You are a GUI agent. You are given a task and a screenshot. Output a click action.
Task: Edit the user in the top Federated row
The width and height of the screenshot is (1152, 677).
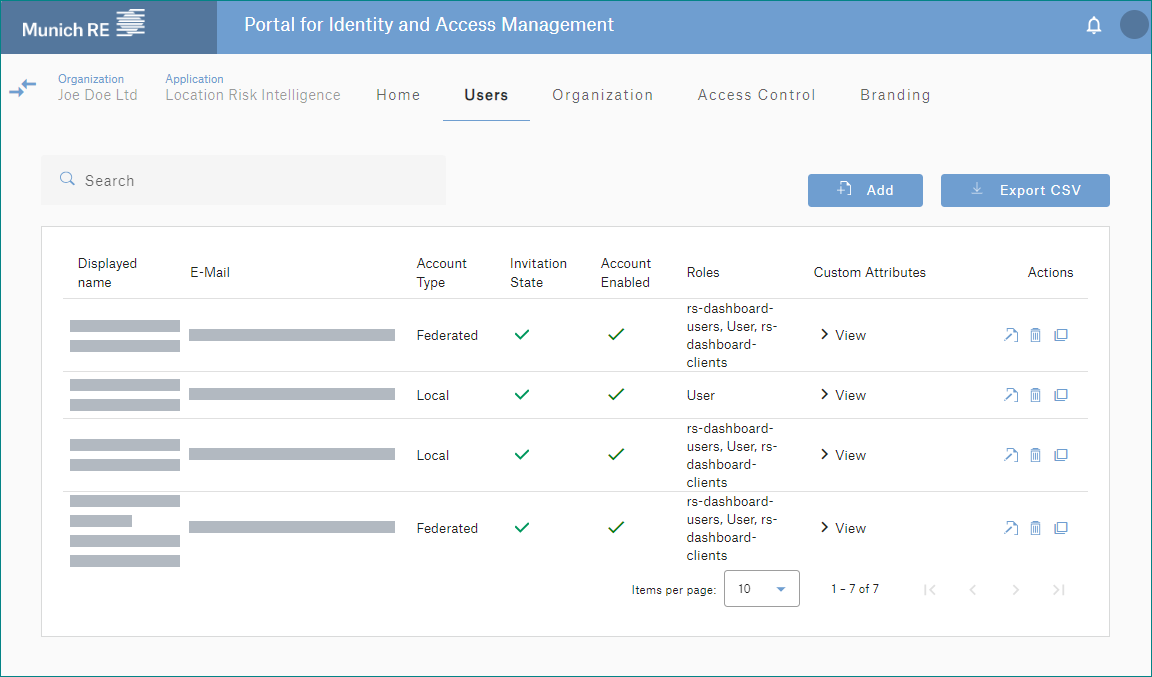pos(1011,335)
